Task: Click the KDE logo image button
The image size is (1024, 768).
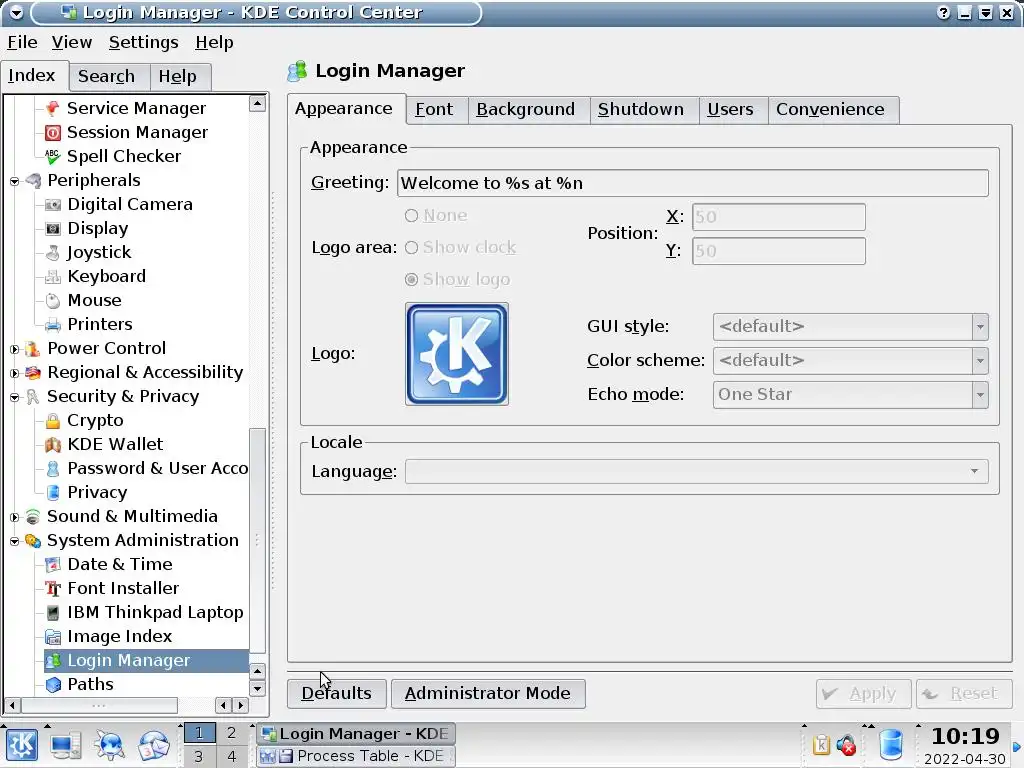Action: click(457, 354)
